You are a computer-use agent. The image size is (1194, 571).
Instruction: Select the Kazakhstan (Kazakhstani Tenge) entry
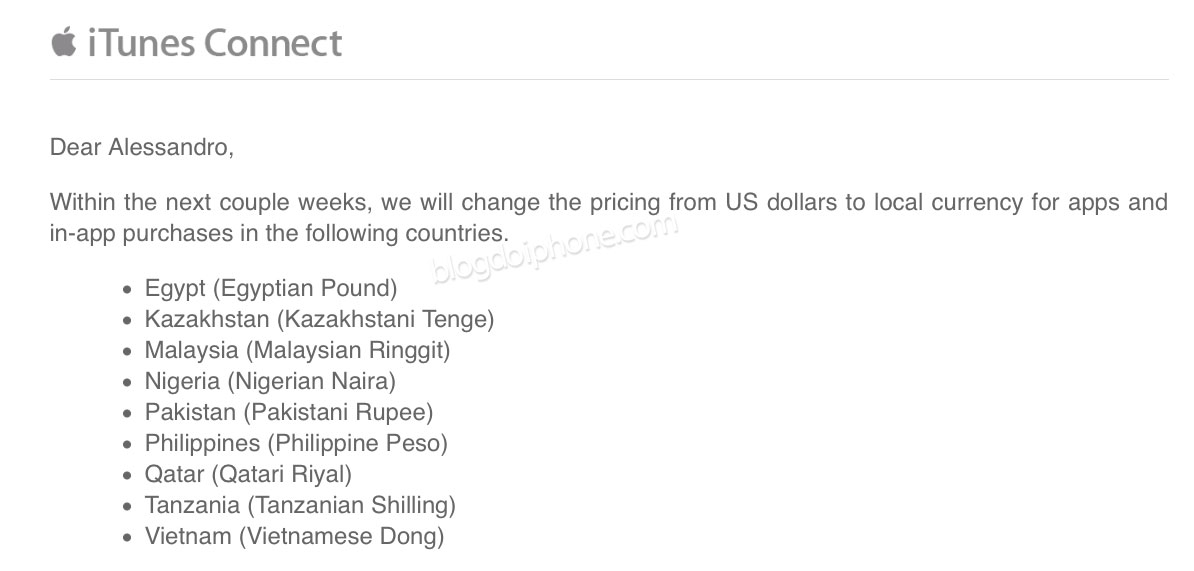(x=319, y=319)
